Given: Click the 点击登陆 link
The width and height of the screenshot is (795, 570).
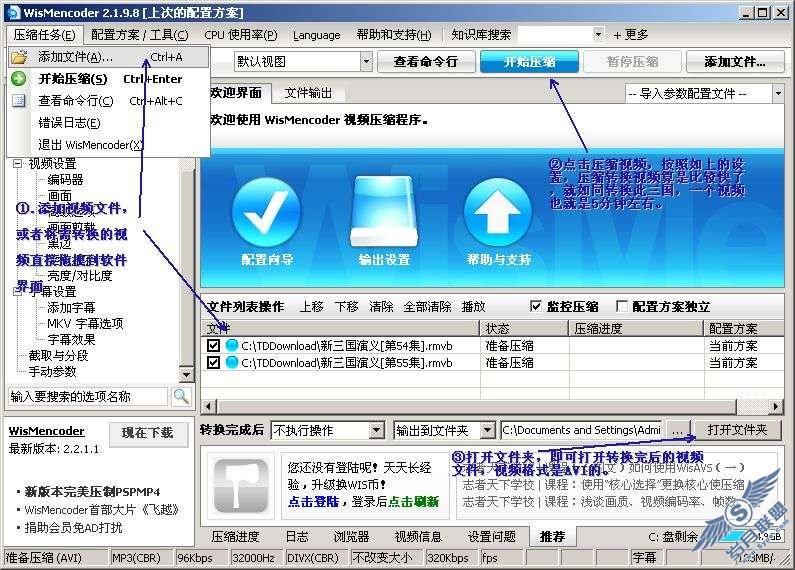Looking at the screenshot, I should click(x=313, y=502).
